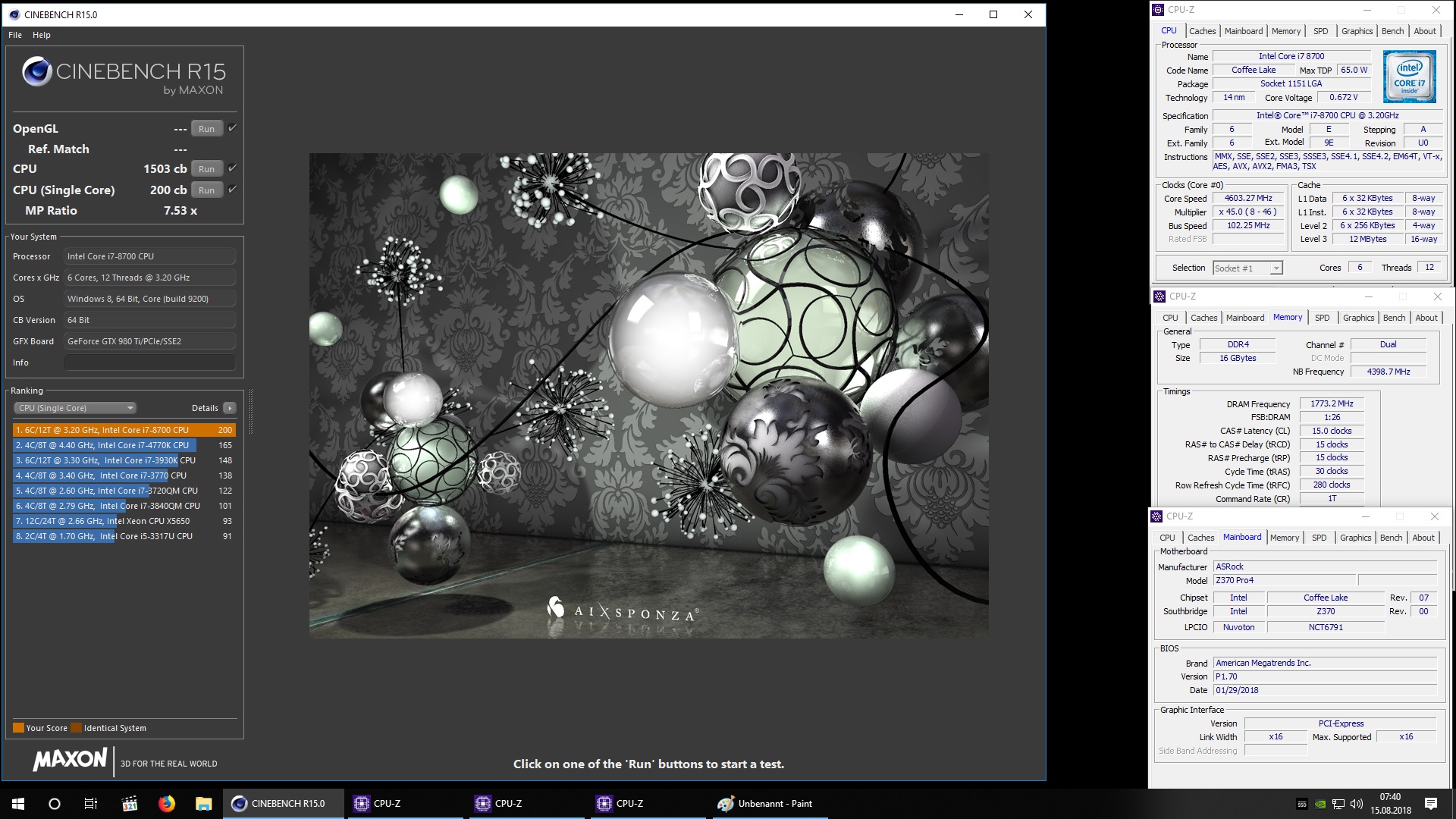Screen dimensions: 1456x819
Task: Switch to first CPU-Z taskbar button
Action: pos(405,804)
